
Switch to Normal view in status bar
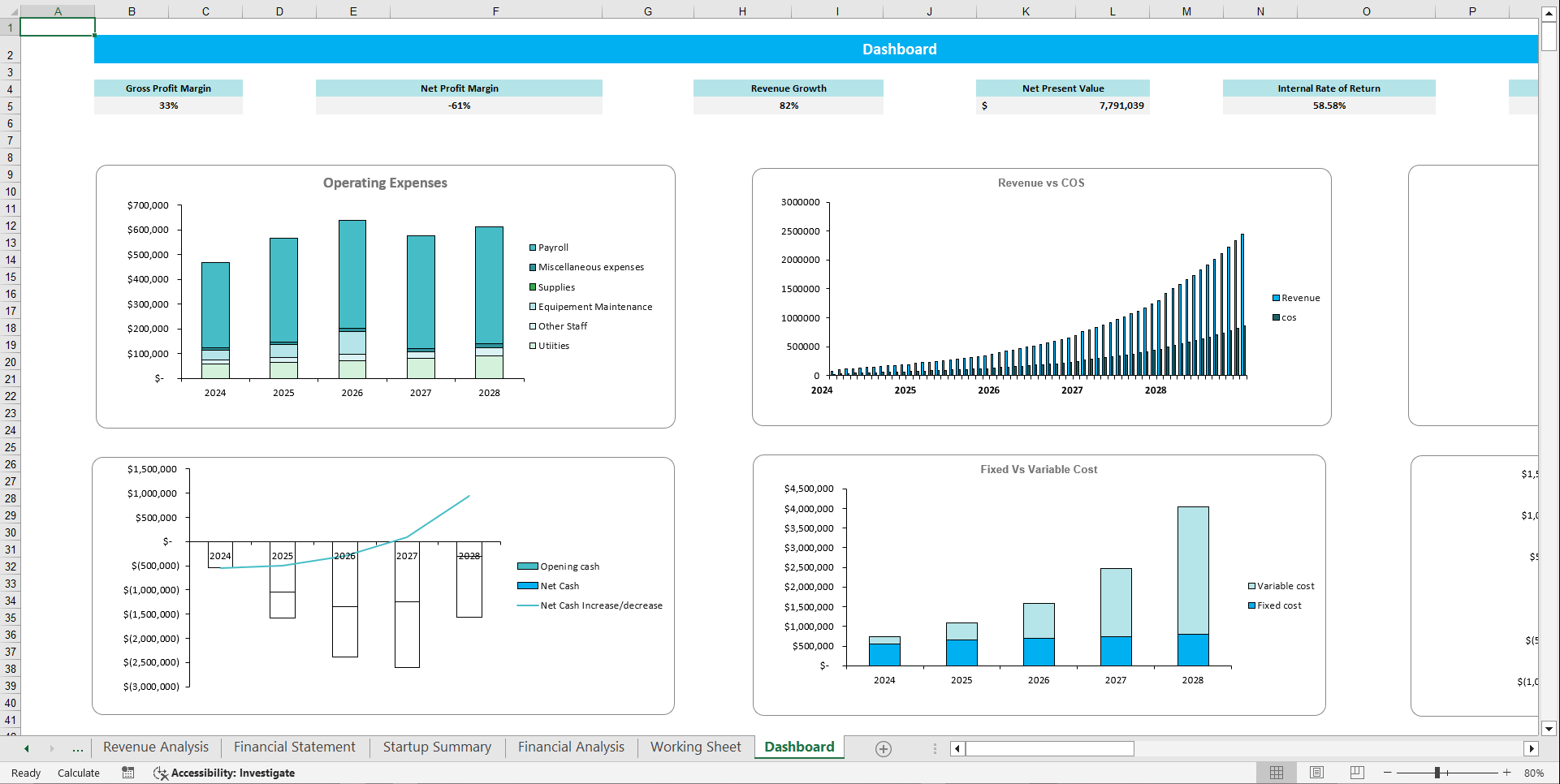click(x=1276, y=773)
